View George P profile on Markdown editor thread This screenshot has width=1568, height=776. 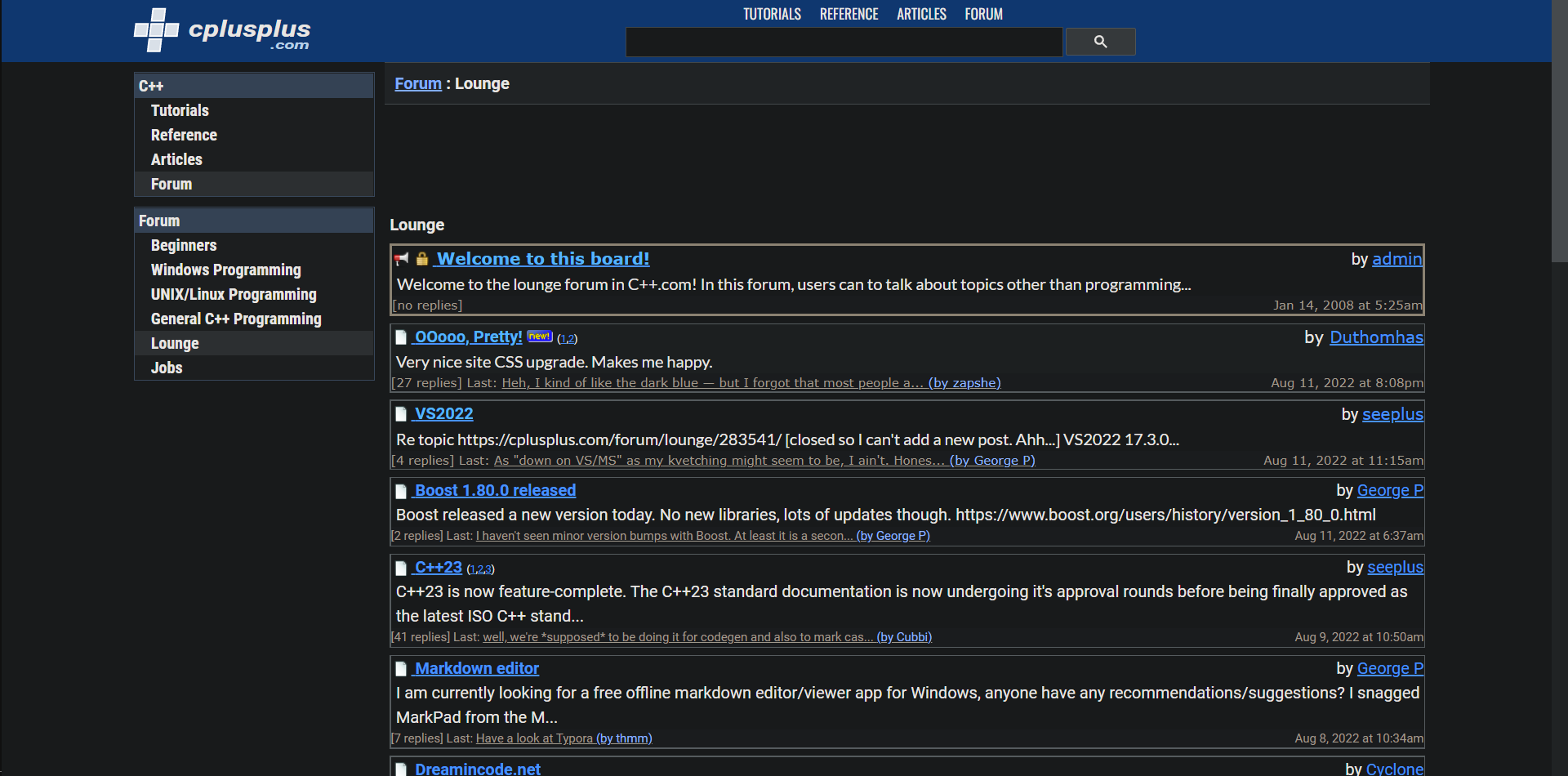pyautogui.click(x=1390, y=669)
